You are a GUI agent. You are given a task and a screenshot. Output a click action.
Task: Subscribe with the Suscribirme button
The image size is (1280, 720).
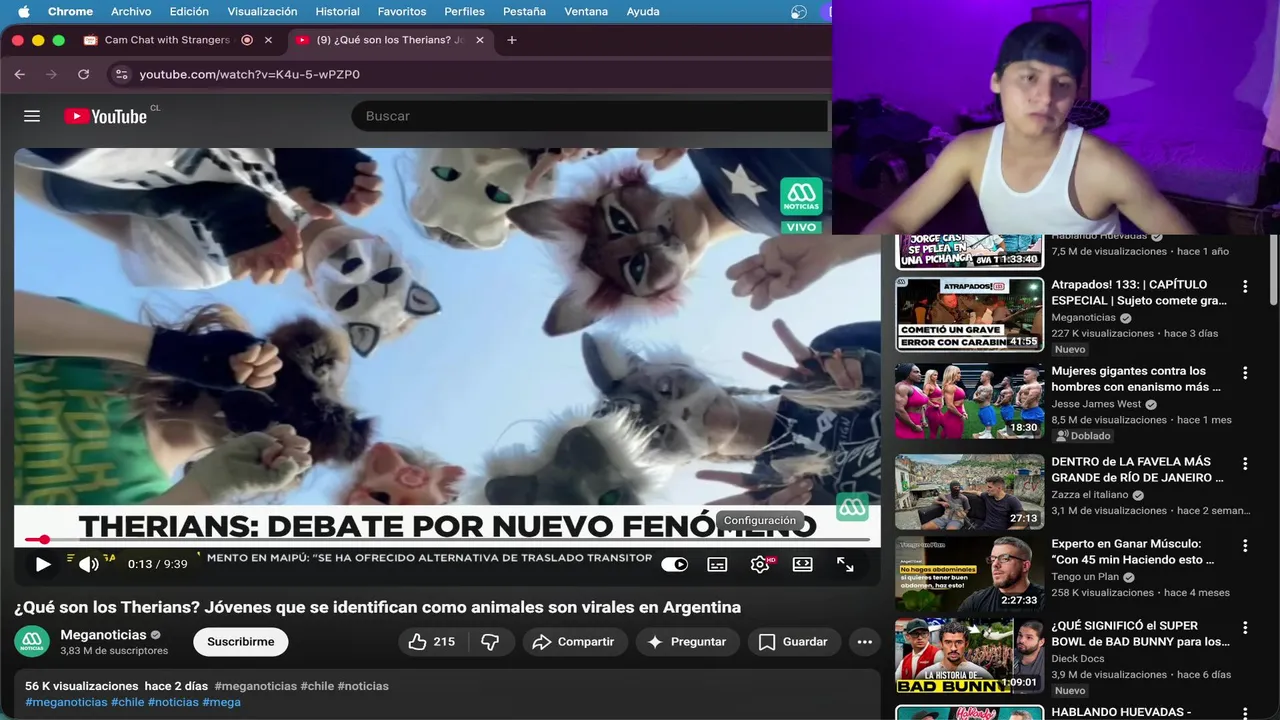click(x=241, y=642)
